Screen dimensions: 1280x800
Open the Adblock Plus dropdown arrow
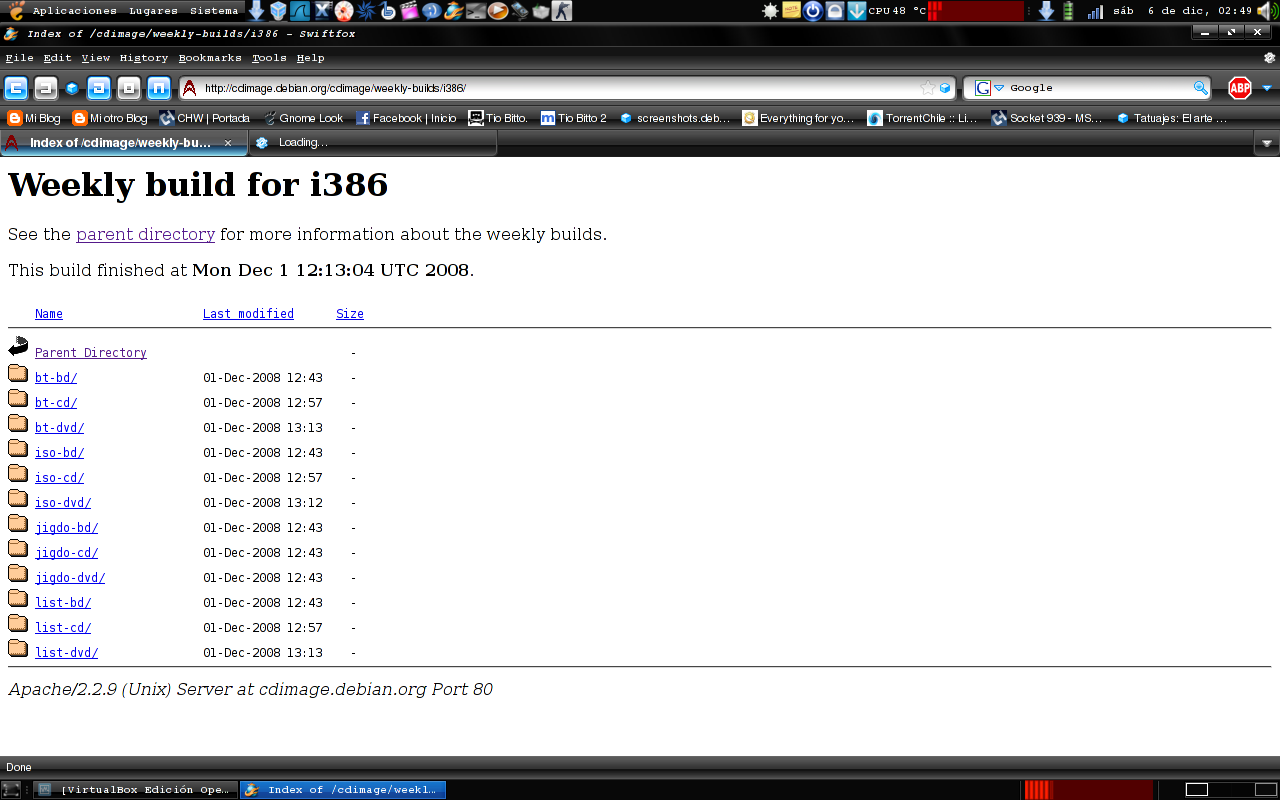tap(1267, 88)
